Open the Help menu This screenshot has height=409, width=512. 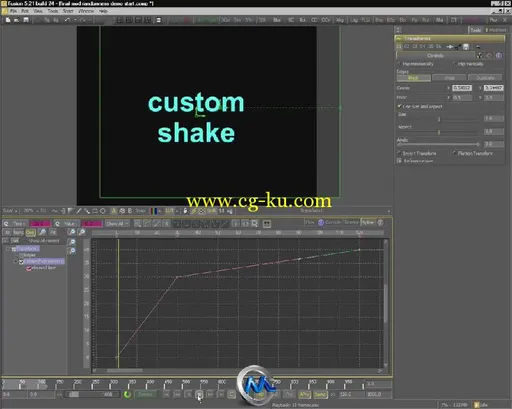click(103, 11)
